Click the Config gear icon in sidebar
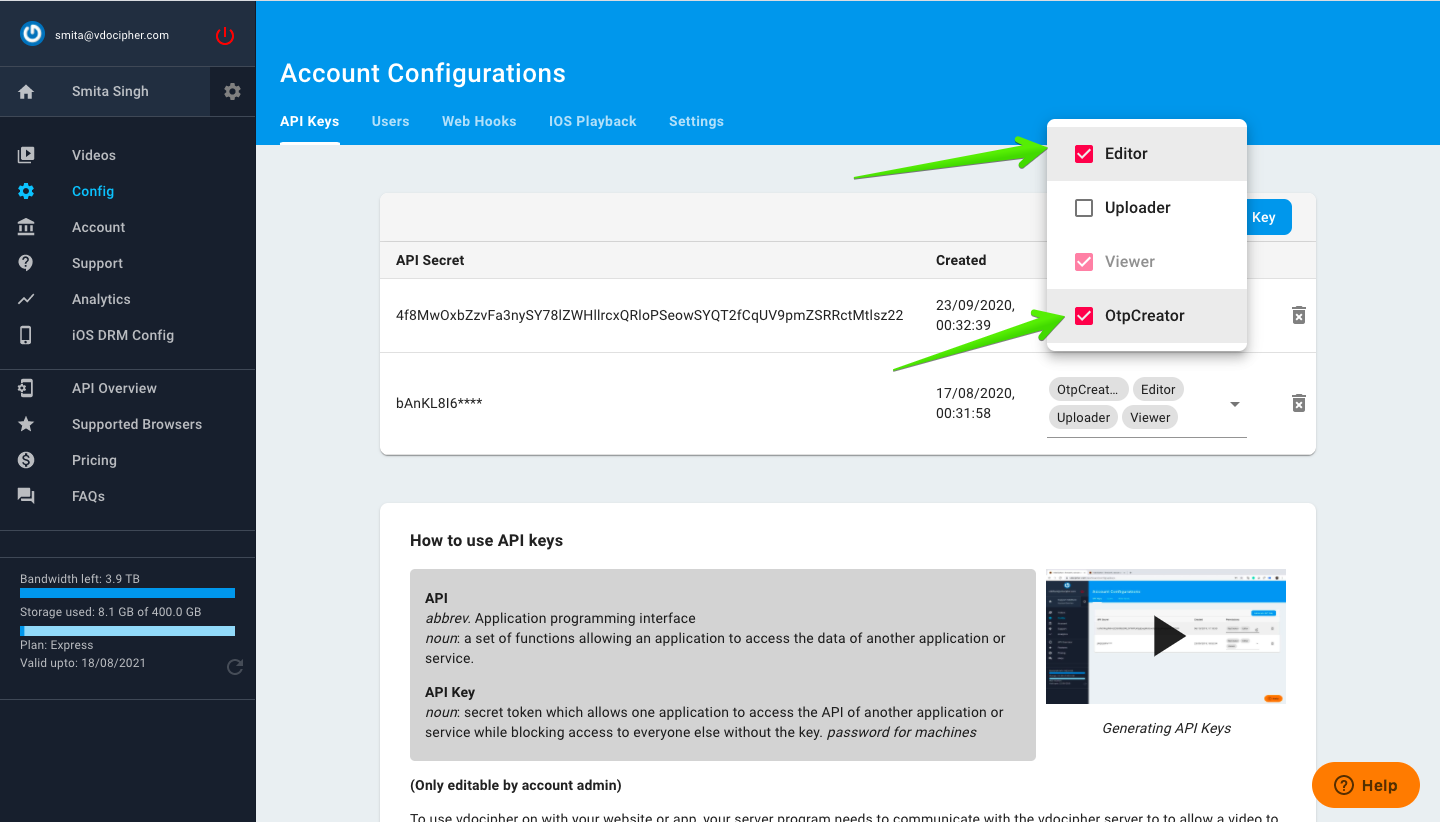The height and width of the screenshot is (822, 1440). pos(26,191)
